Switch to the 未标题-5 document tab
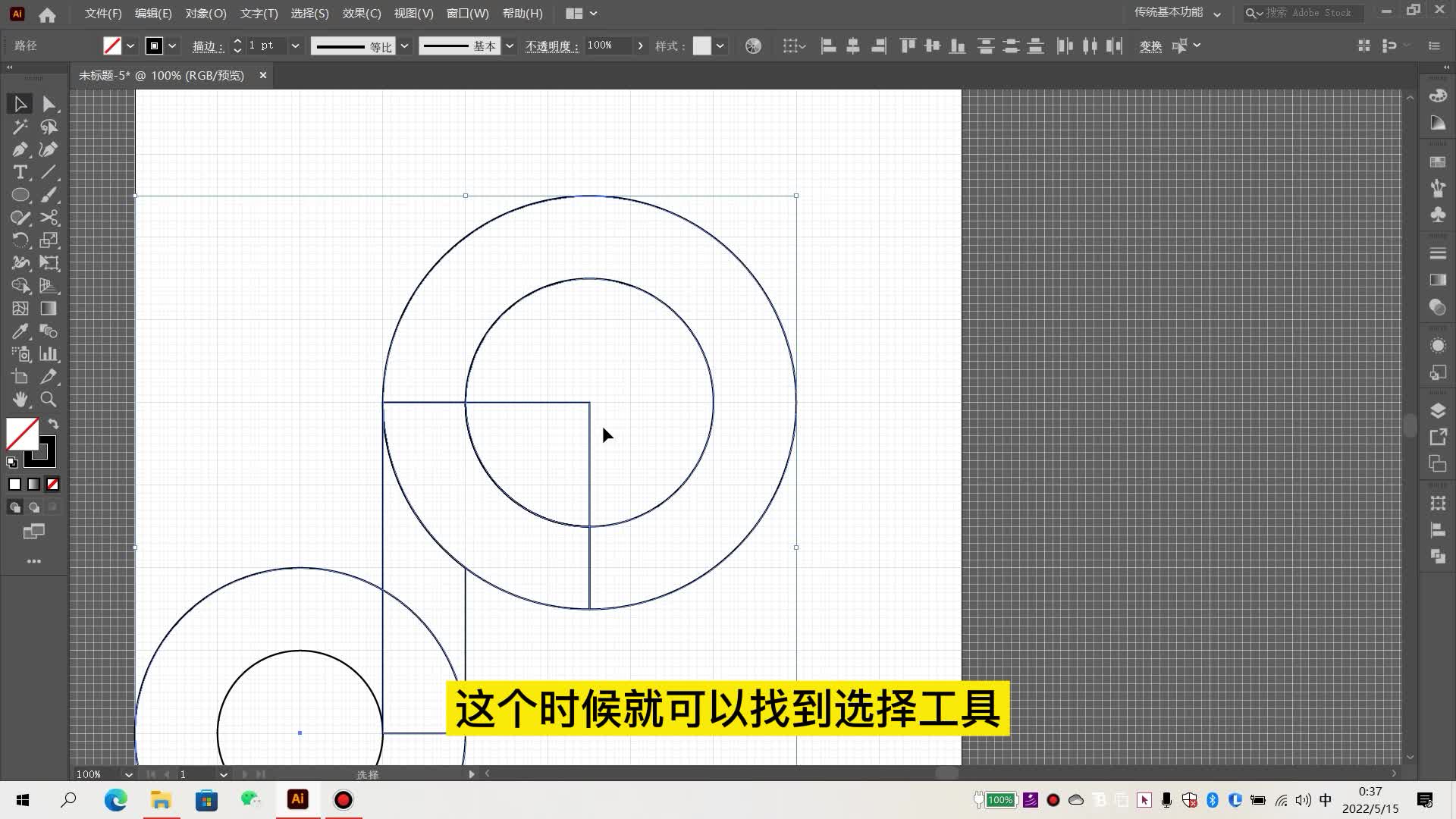 click(x=162, y=76)
